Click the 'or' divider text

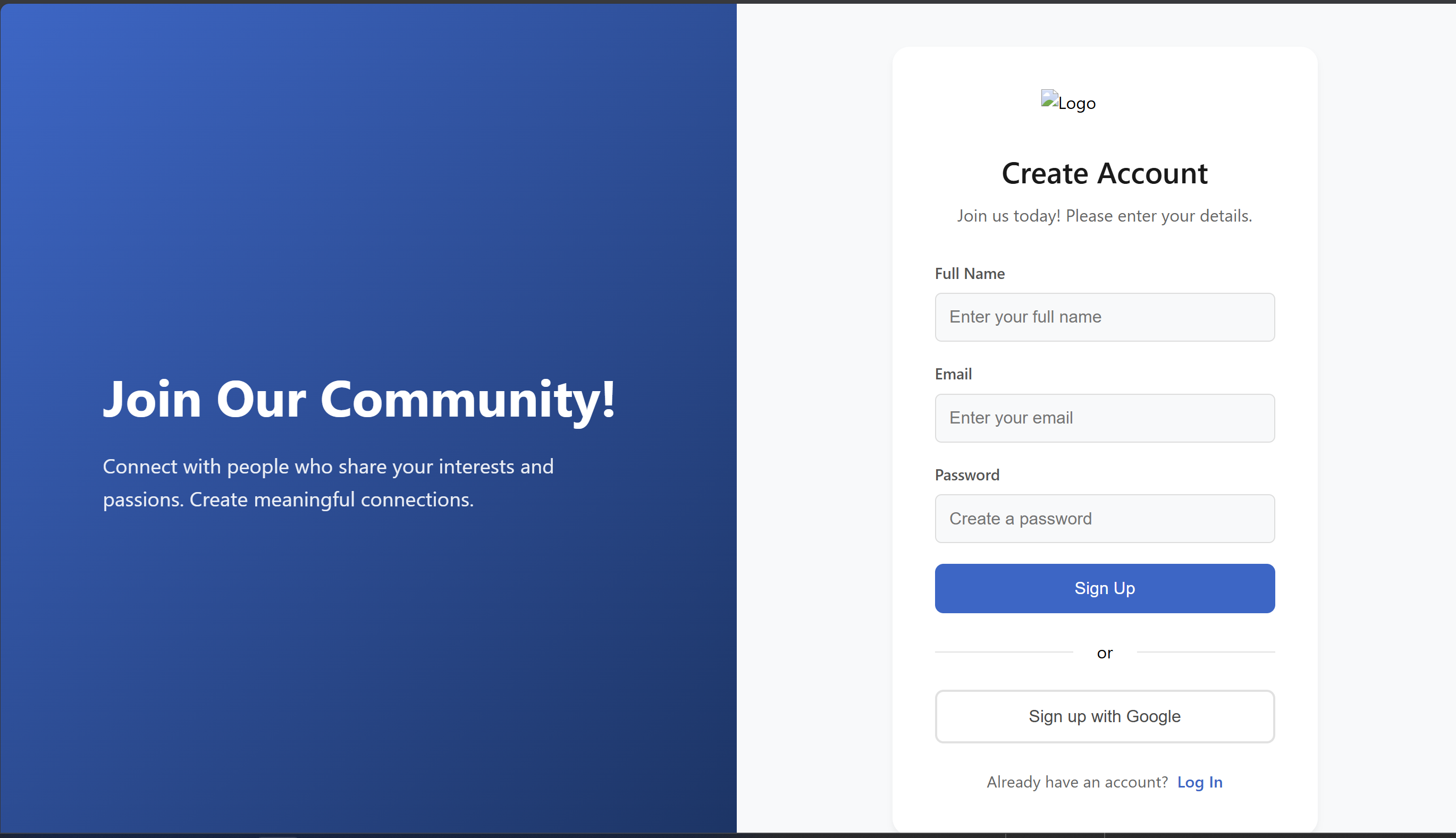click(1104, 653)
